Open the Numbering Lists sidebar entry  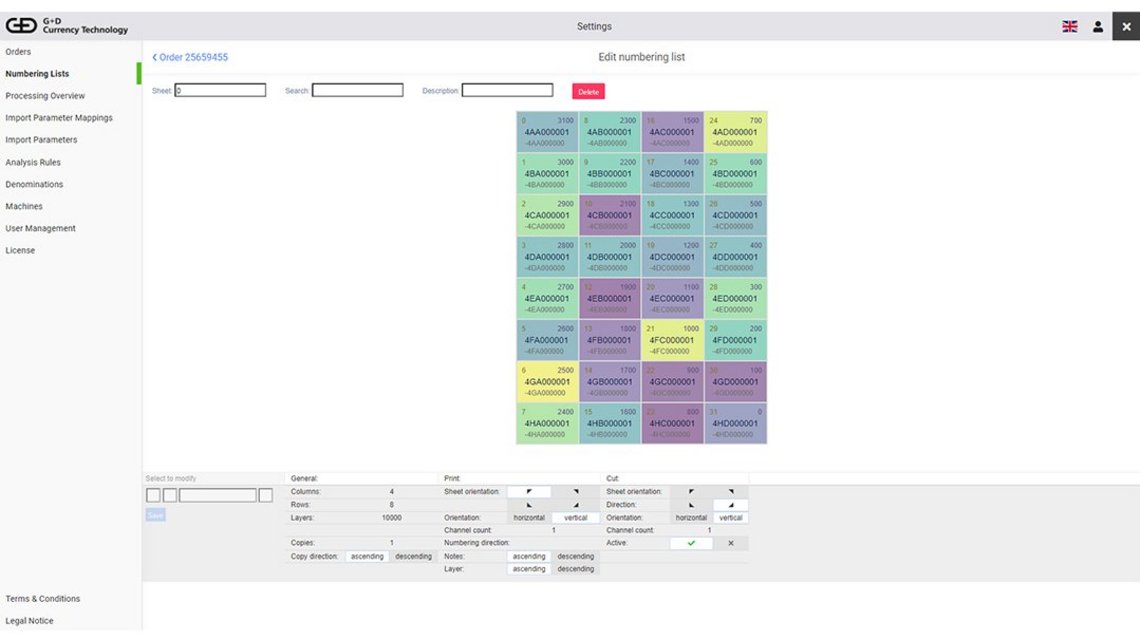pos(40,73)
